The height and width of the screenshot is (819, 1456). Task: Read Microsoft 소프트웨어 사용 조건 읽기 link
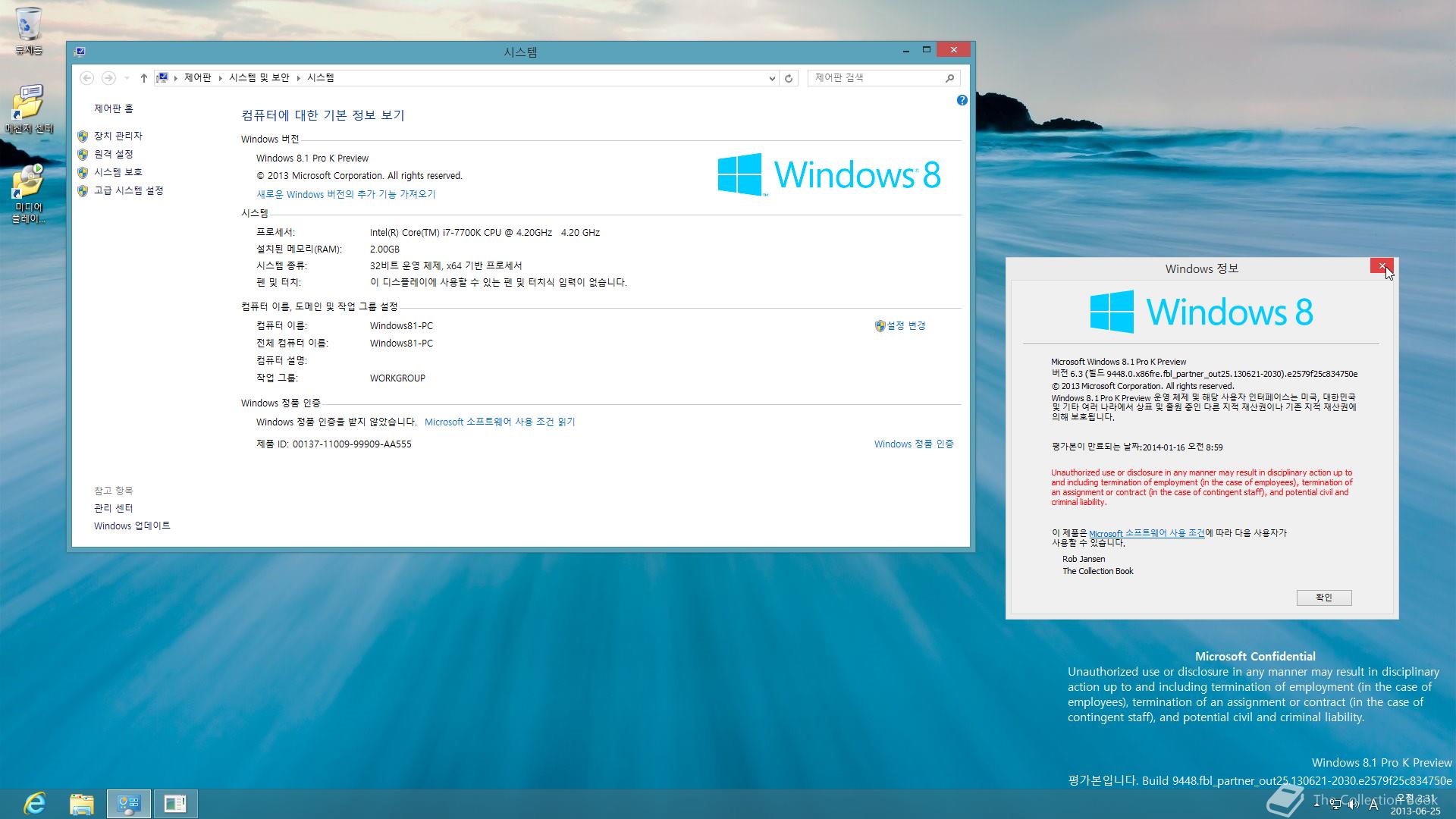click(500, 422)
